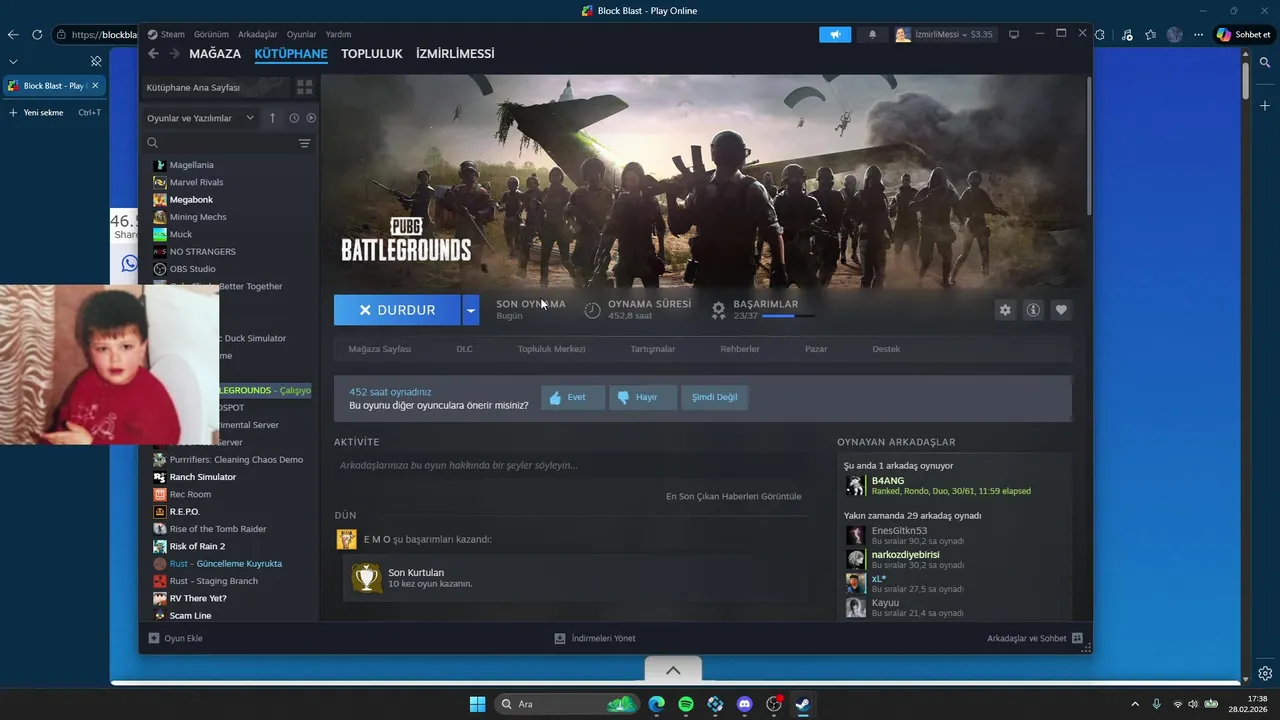Open Discord from the taskbar
The height and width of the screenshot is (720, 1280).
[744, 704]
